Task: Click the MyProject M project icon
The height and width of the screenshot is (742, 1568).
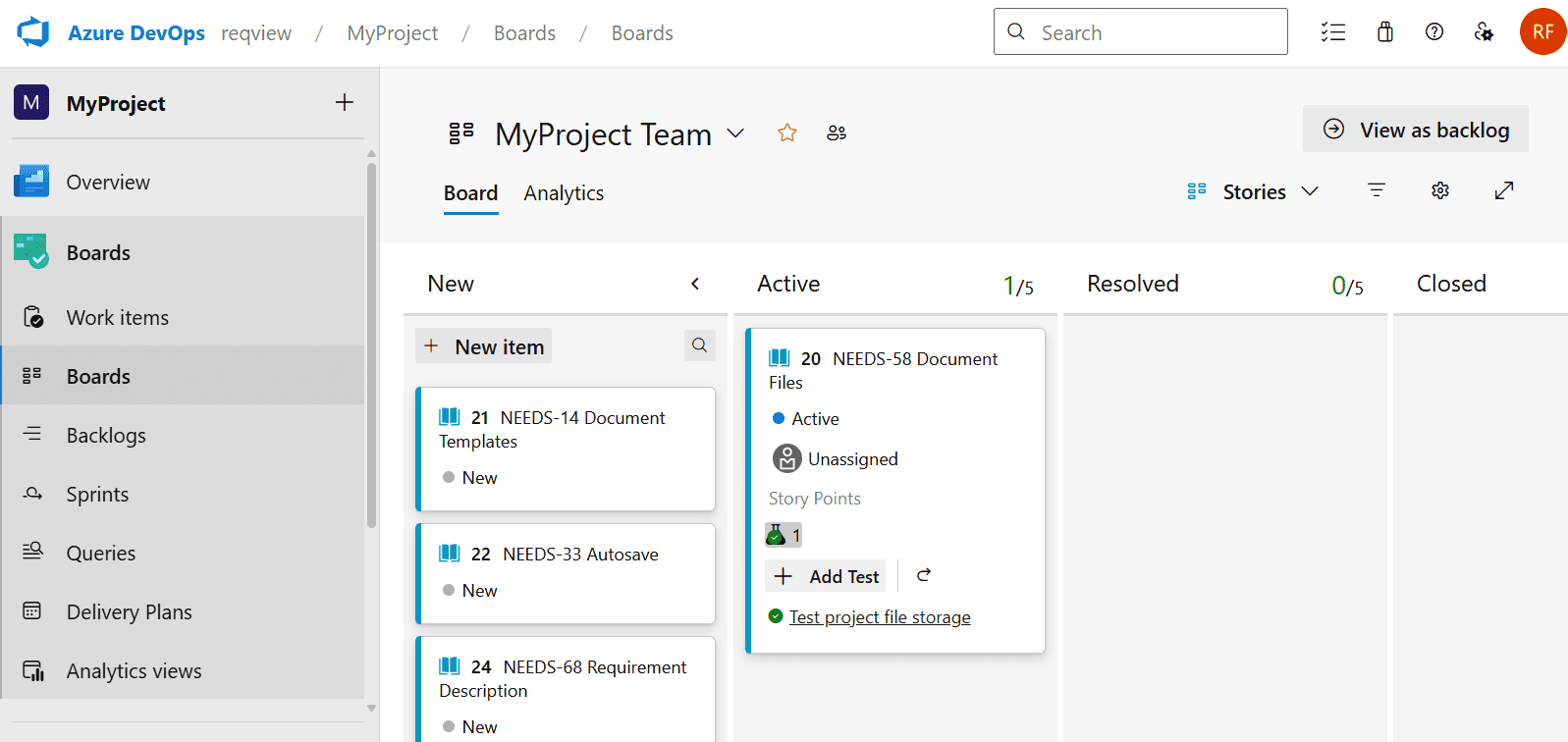Action: coord(31,102)
